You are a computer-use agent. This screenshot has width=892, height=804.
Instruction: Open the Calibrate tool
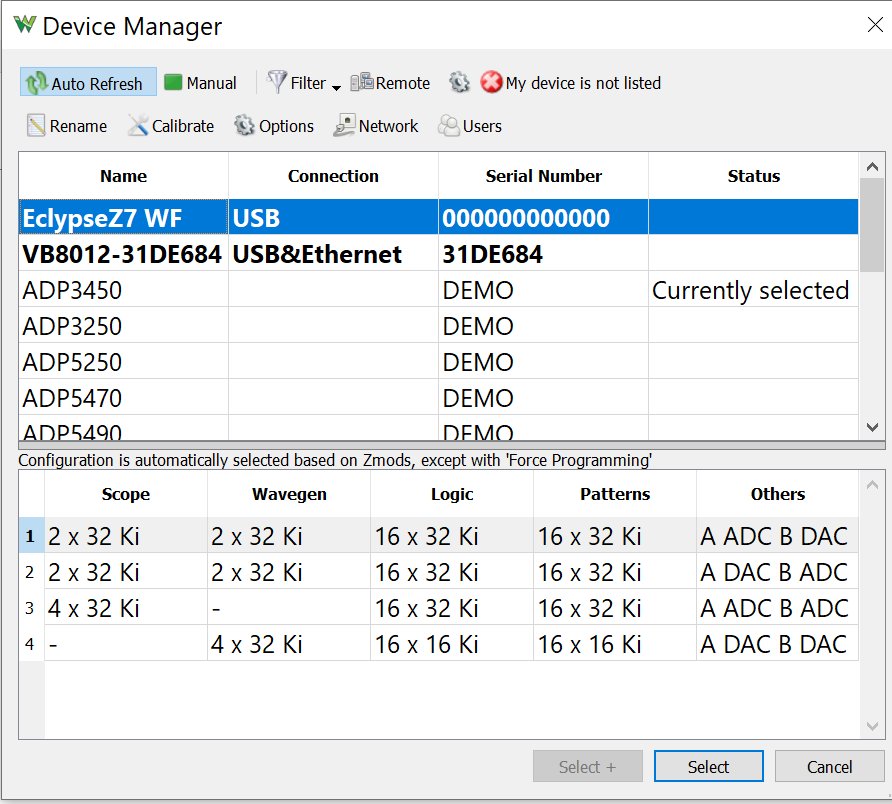(x=171, y=126)
